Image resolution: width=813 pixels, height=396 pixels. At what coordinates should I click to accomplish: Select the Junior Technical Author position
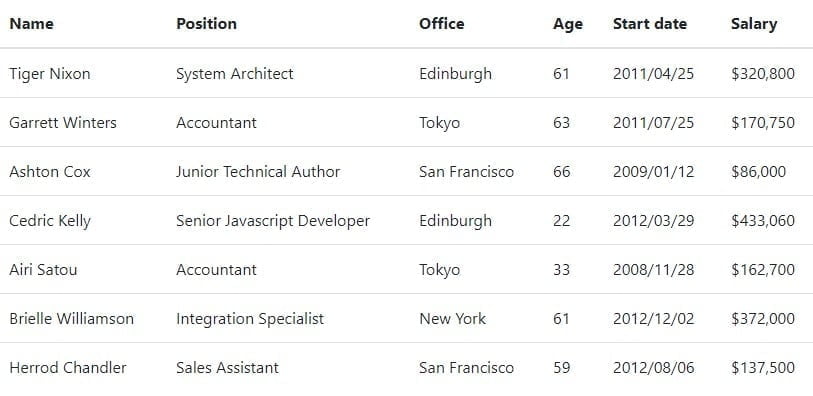(x=258, y=172)
